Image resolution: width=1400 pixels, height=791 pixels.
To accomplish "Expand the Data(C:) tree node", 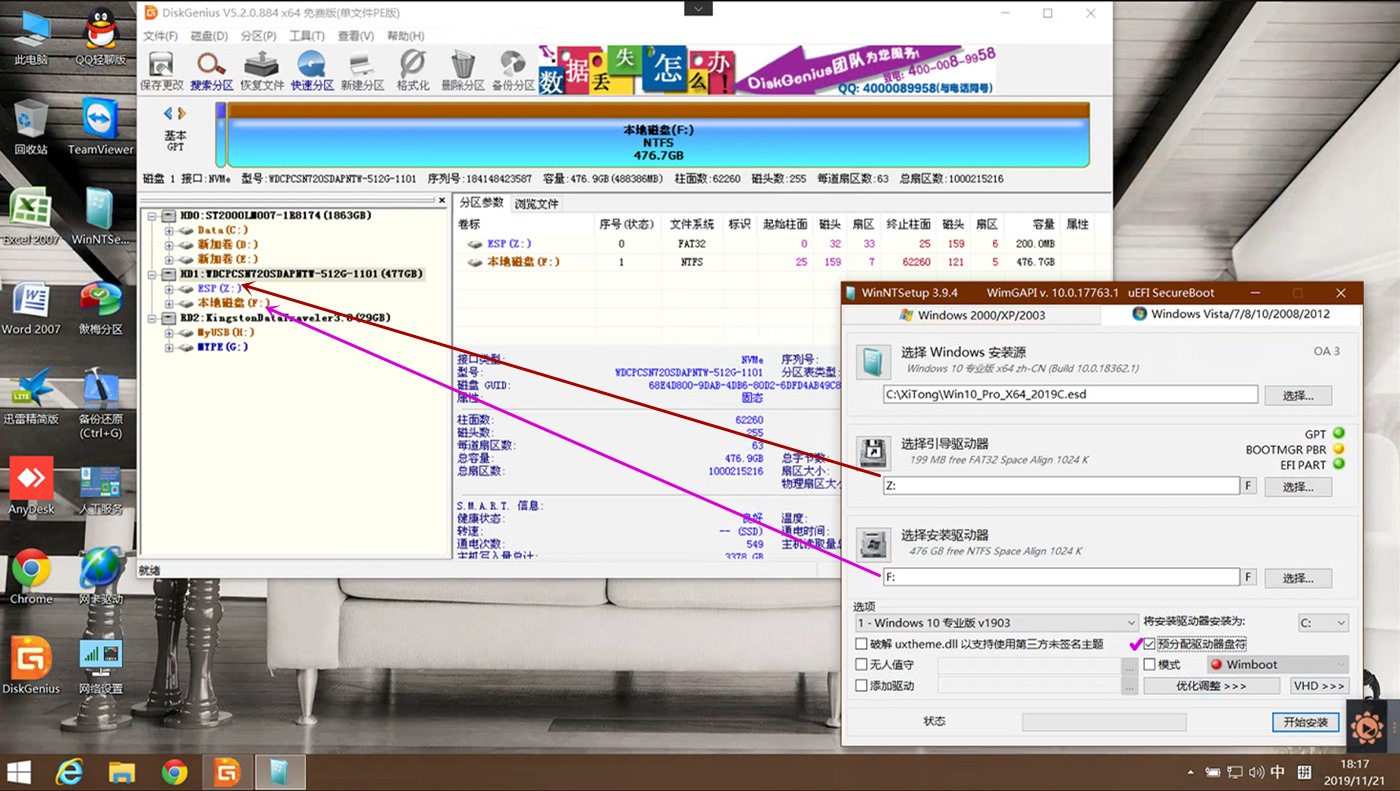I will 170,230.
